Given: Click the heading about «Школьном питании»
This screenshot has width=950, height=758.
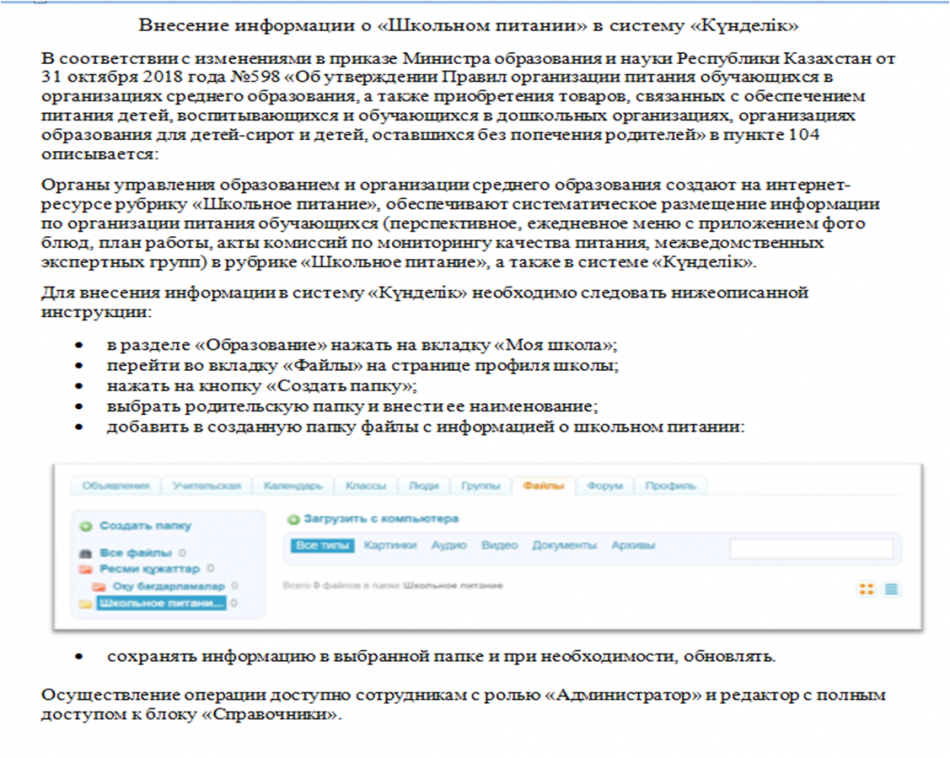Looking at the screenshot, I should click(x=468, y=25).
